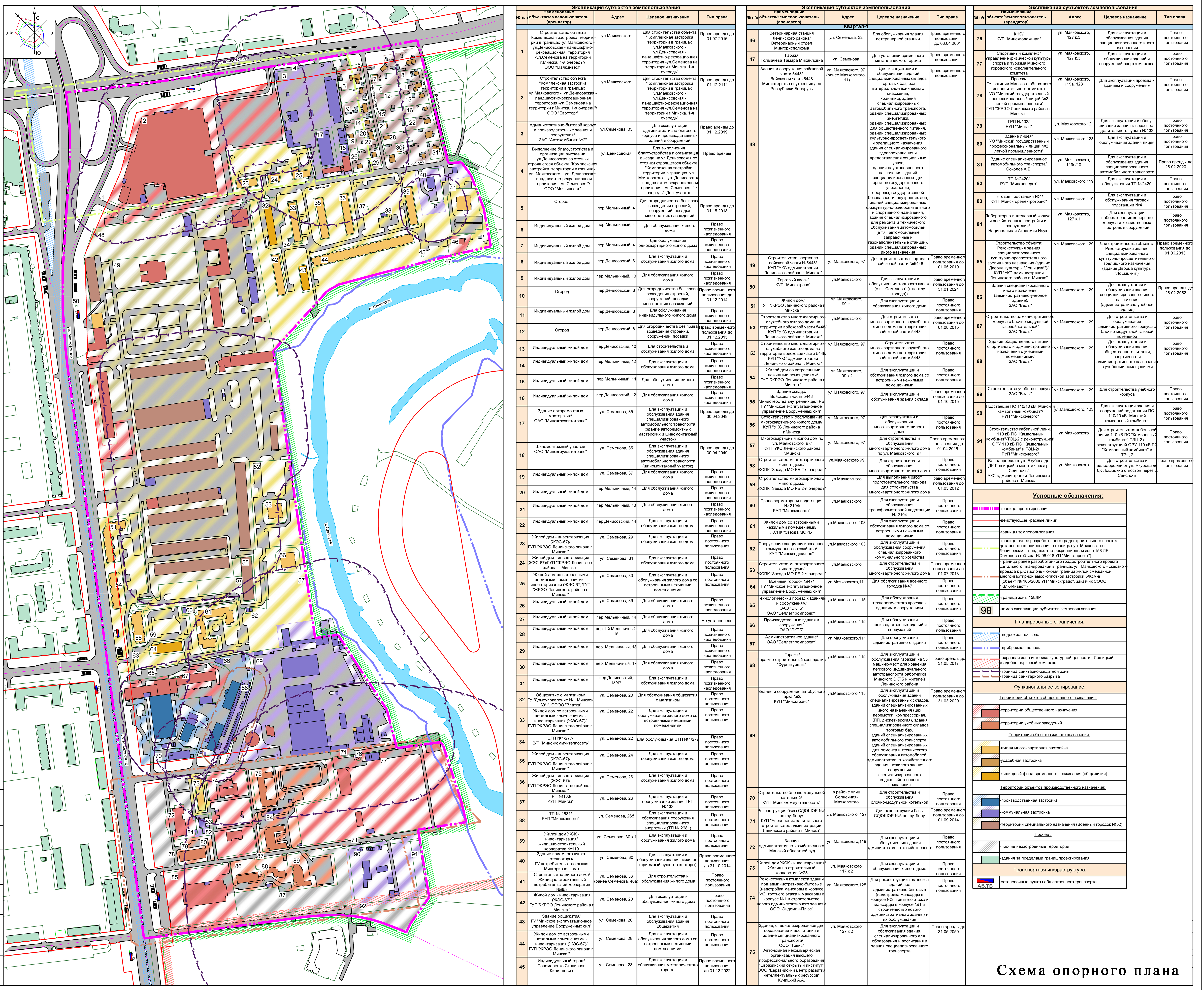Click table row 50 'Торговый киоск/ КУП "Минсктранс"'
Screen dimensions: 1204x994
coord(856,286)
